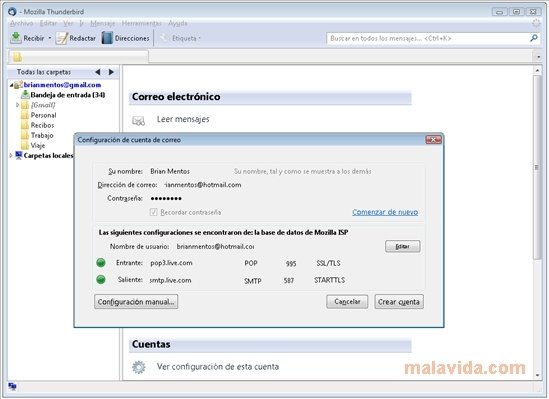Click the Bandeja de entrada inbox icon
Image resolution: width=549 pixels, height=399 pixels.
[x=25, y=94]
